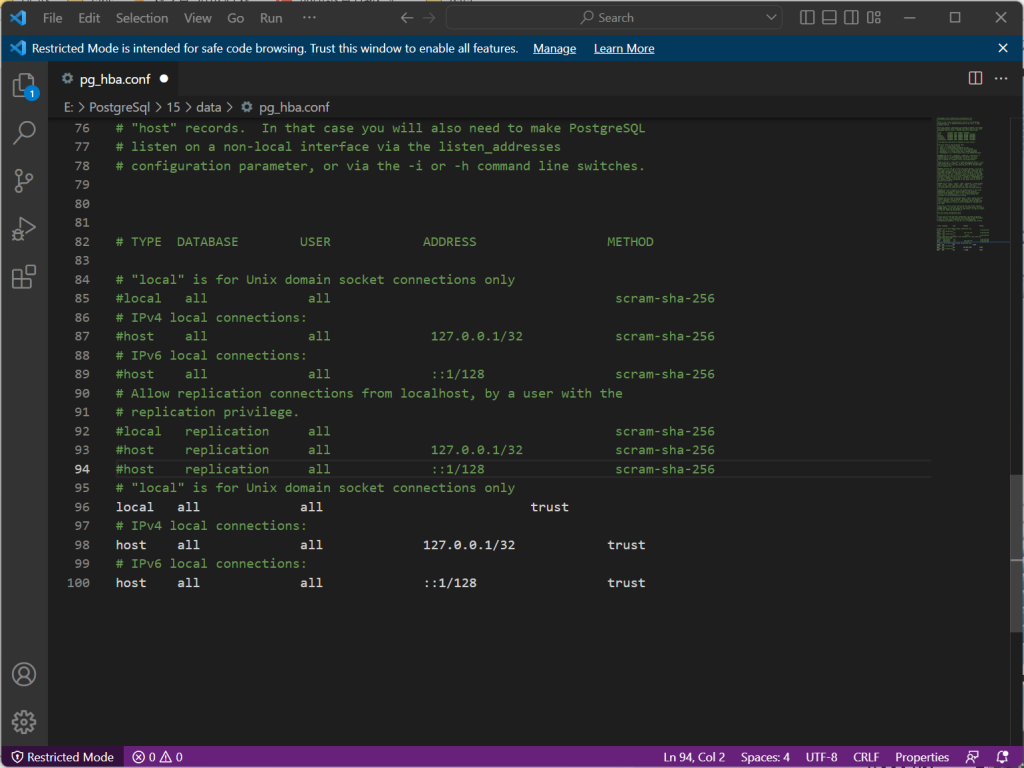Dismiss the Restricted Mode banner

[1003, 48]
